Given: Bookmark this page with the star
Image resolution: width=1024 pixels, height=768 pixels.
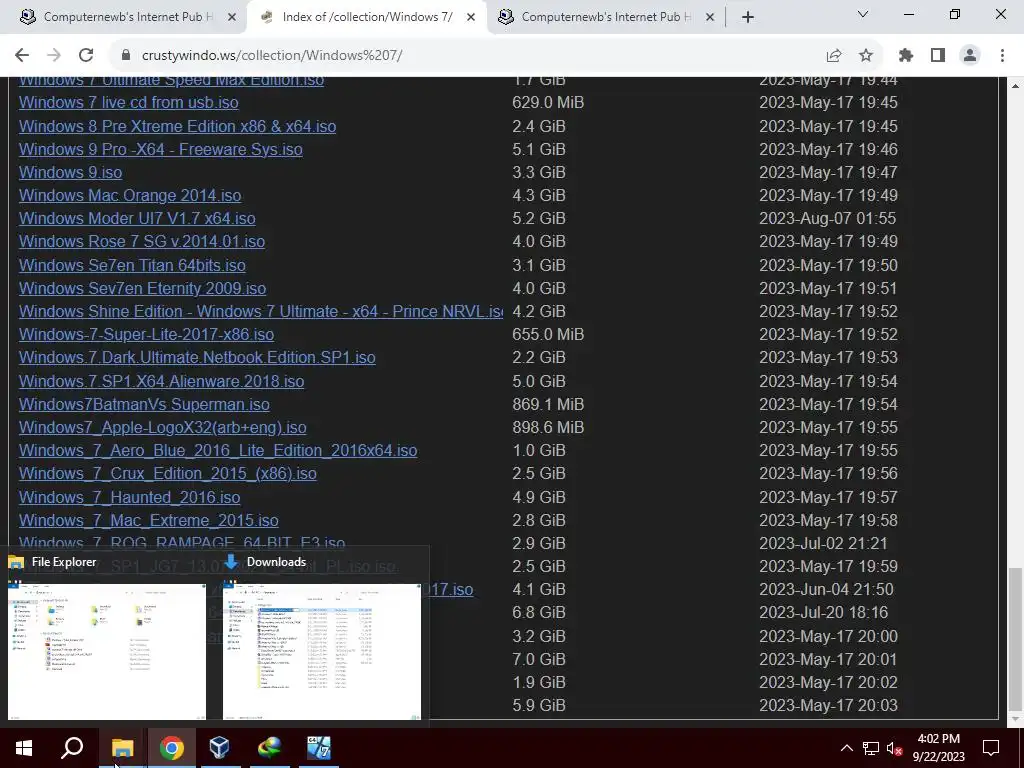Looking at the screenshot, I should (866, 56).
